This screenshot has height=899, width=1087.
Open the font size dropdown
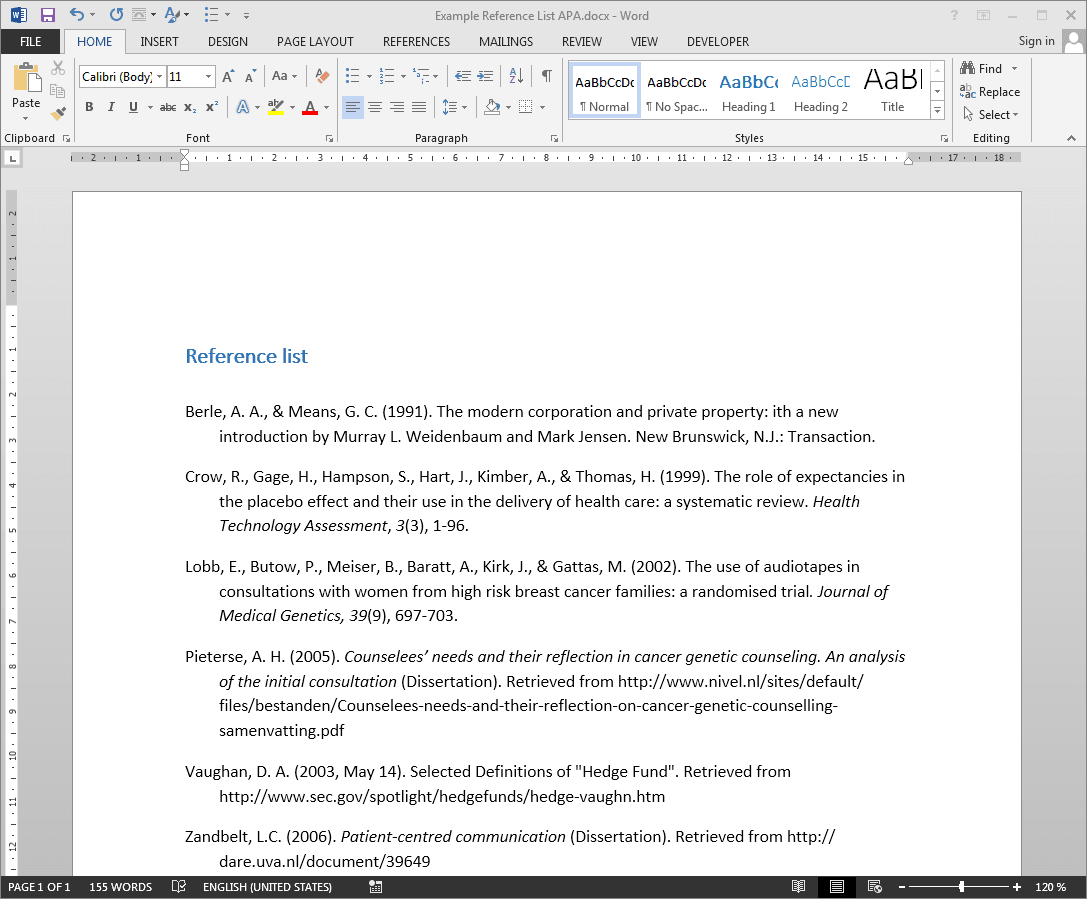click(x=209, y=77)
